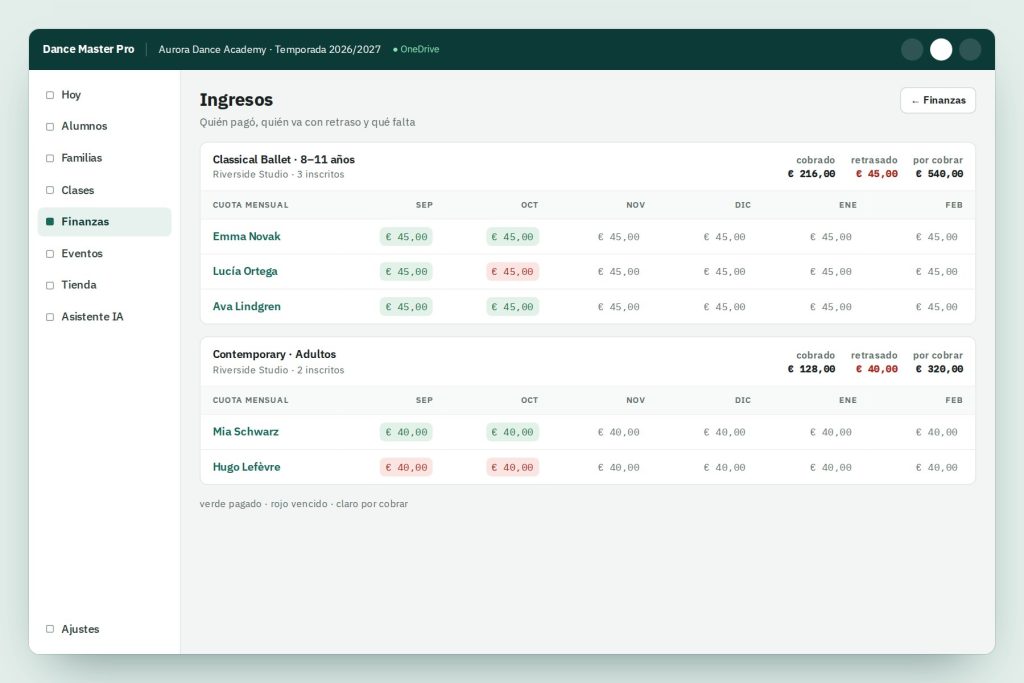Click the Eventos square icon
Screen dimensions: 1024x683
[50, 253]
